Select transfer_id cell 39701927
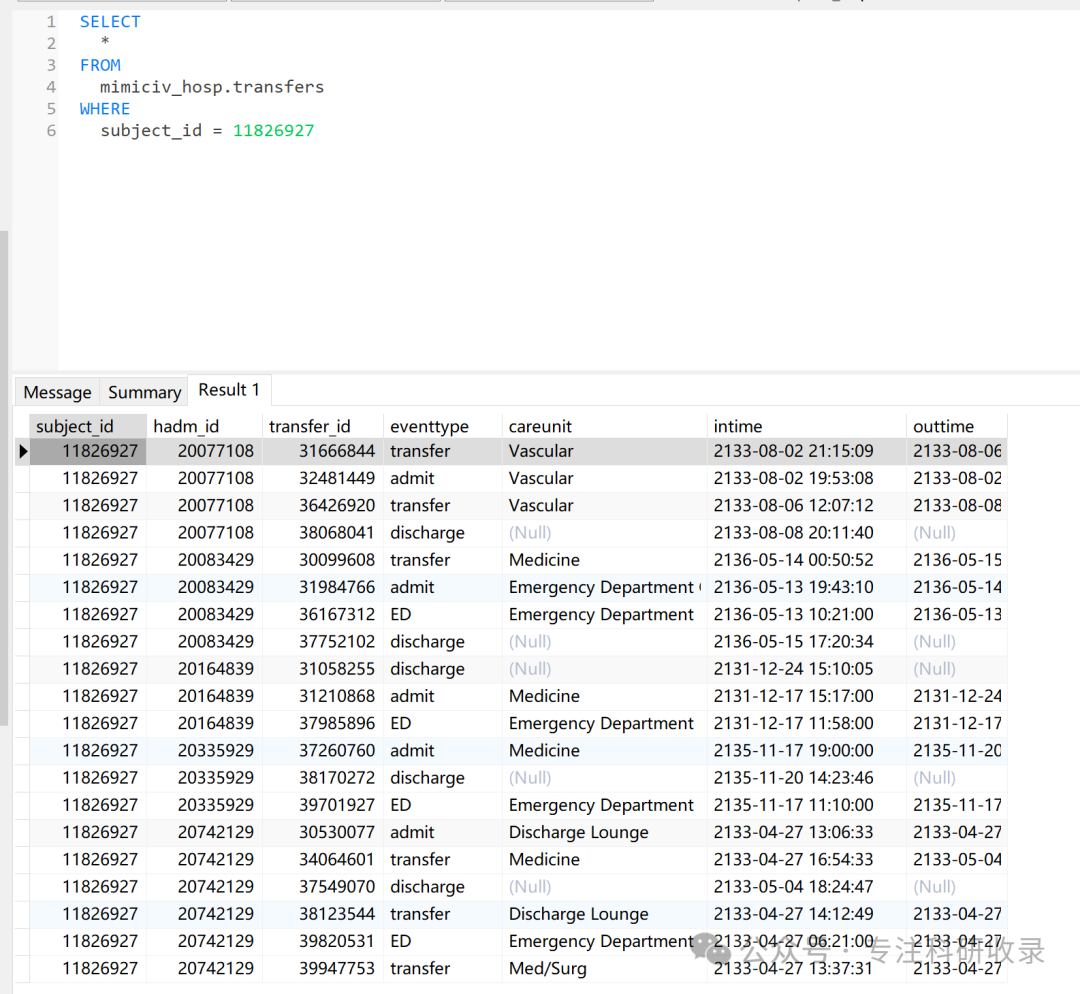This screenshot has width=1080, height=994. tap(322, 805)
